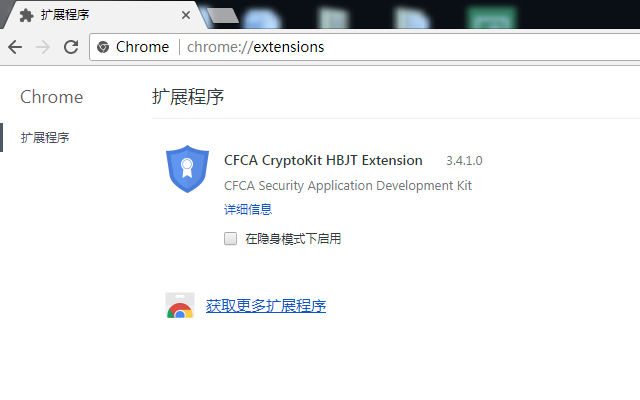Image resolution: width=640 pixels, height=400 pixels.
Task: Close the 扩展程序 tab
Action: click(186, 15)
